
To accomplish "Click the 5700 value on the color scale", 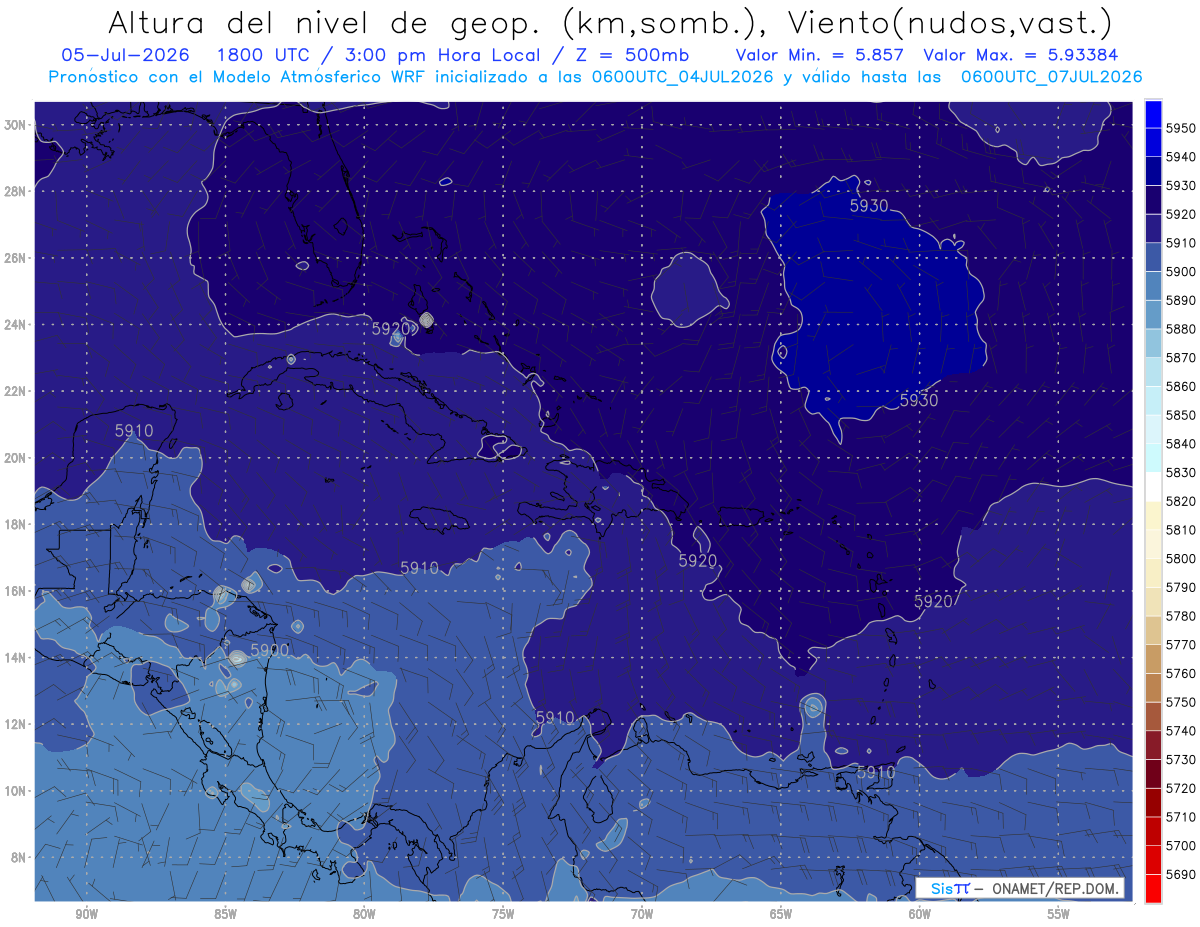I will click(x=1181, y=845).
